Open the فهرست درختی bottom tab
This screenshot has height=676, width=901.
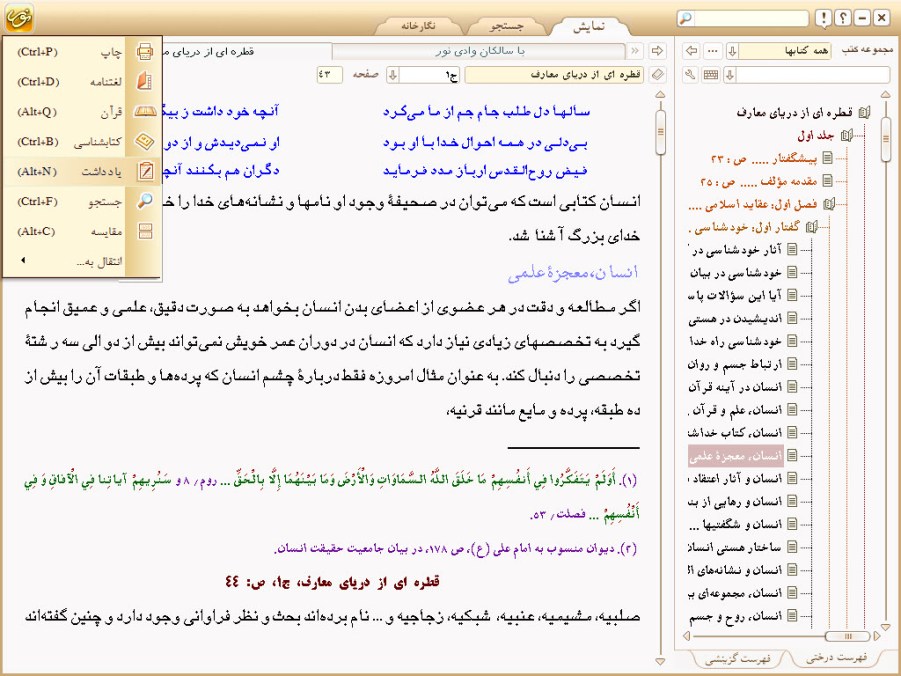836,658
